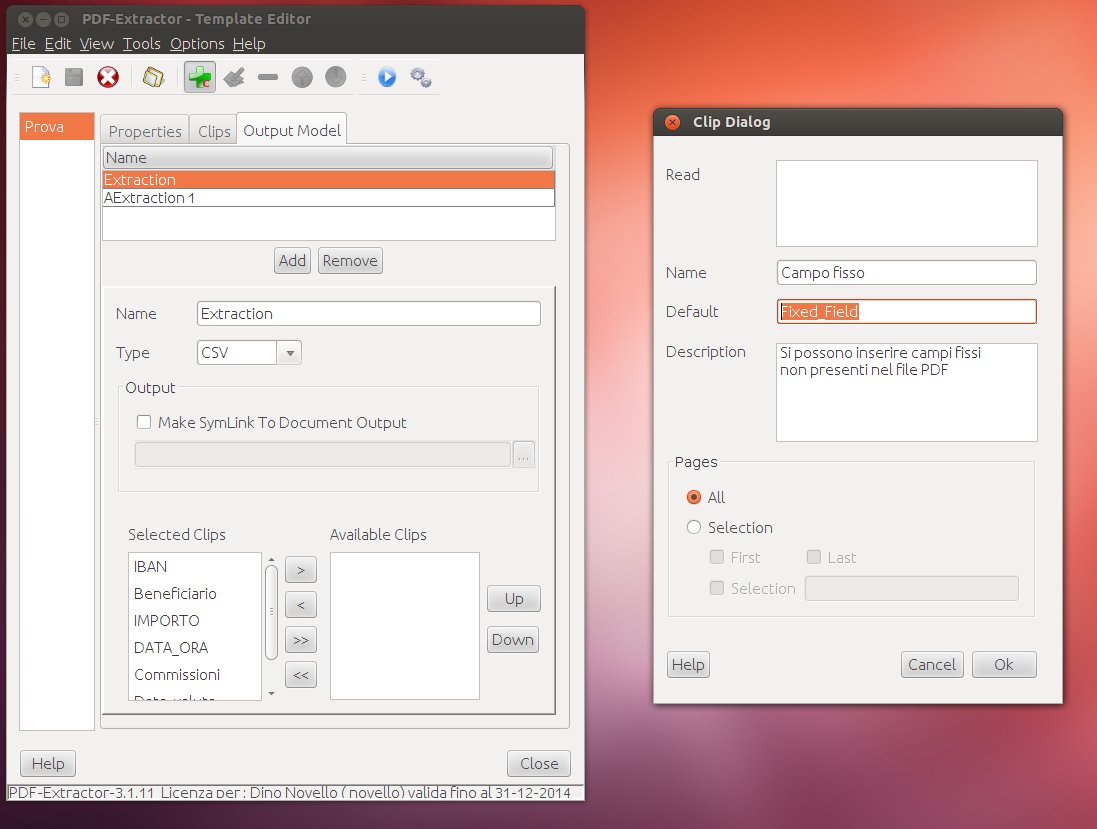This screenshot has height=829, width=1097.
Task: Click the Selected Clips list scrollbar
Action: pyautogui.click(x=271, y=612)
